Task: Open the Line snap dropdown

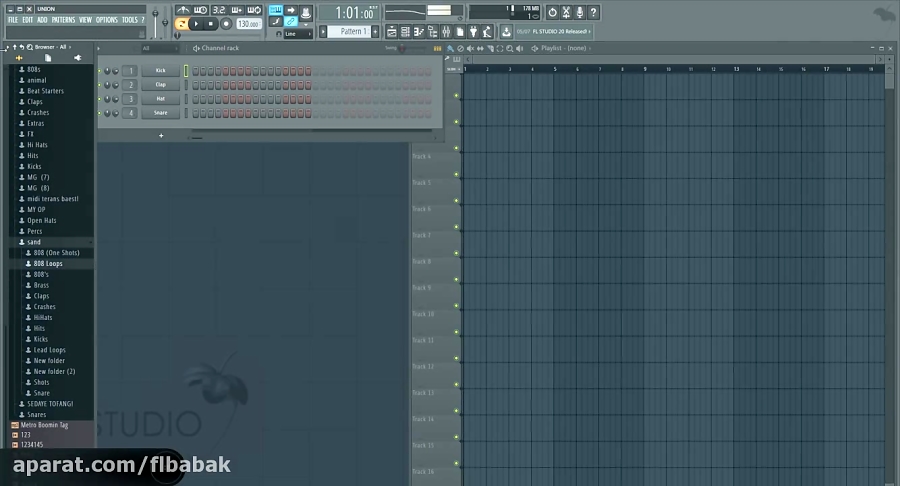Action: 298,34
